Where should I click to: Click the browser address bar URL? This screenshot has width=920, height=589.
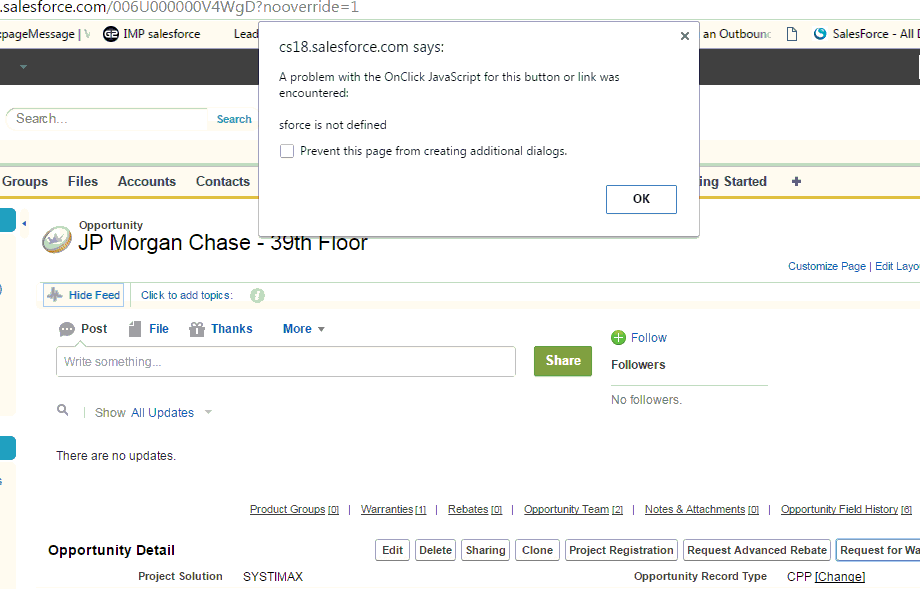click(180, 8)
